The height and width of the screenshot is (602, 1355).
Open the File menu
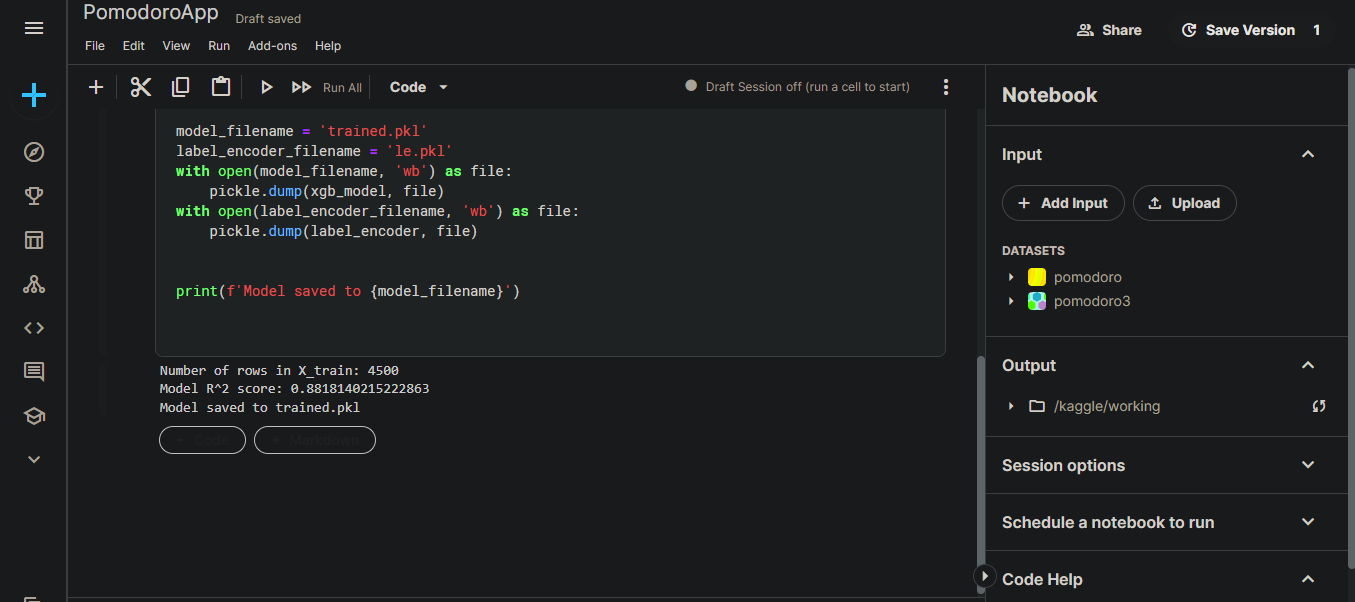coord(95,46)
